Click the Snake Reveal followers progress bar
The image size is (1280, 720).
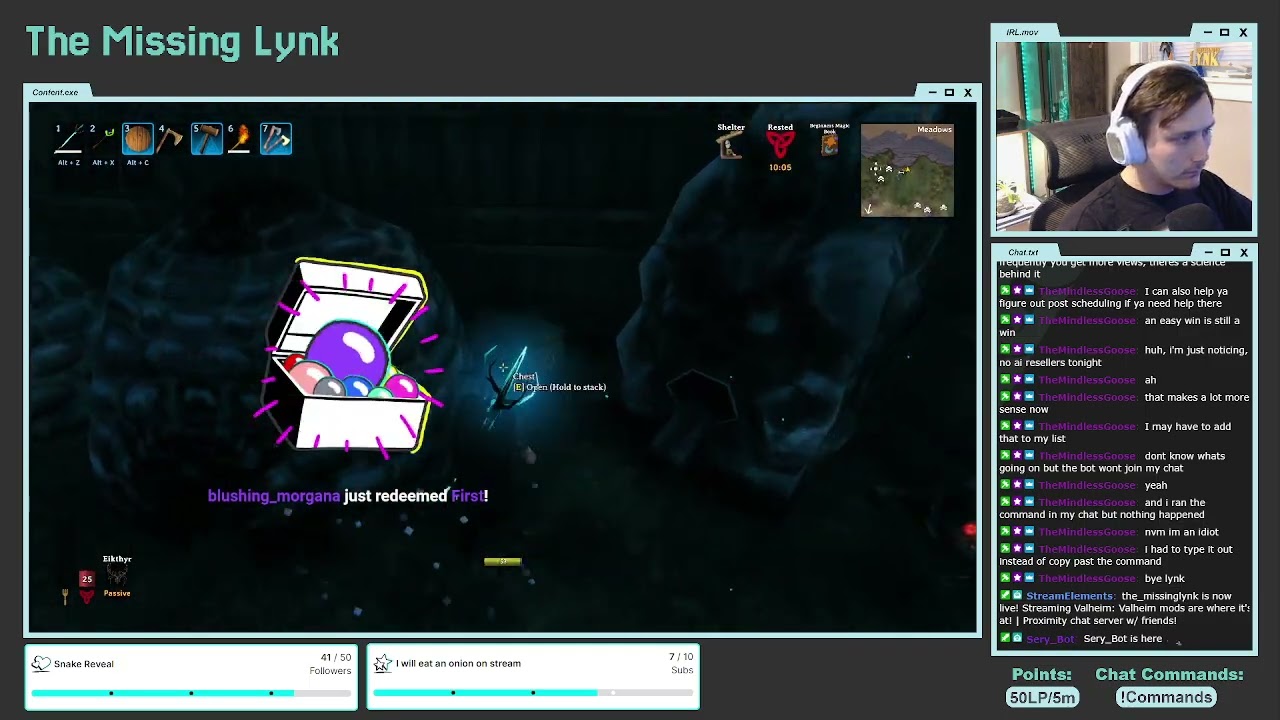191,692
